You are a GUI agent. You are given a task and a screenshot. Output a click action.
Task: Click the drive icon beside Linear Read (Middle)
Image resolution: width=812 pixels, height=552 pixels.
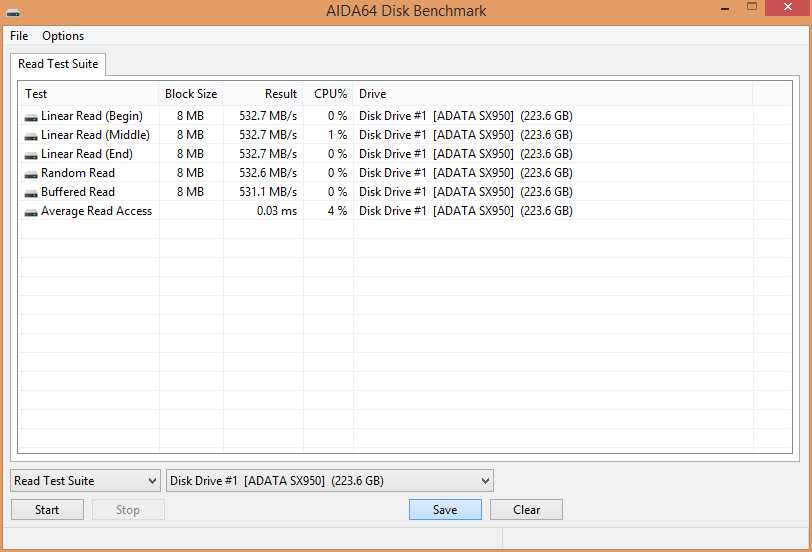pyautogui.click(x=31, y=137)
